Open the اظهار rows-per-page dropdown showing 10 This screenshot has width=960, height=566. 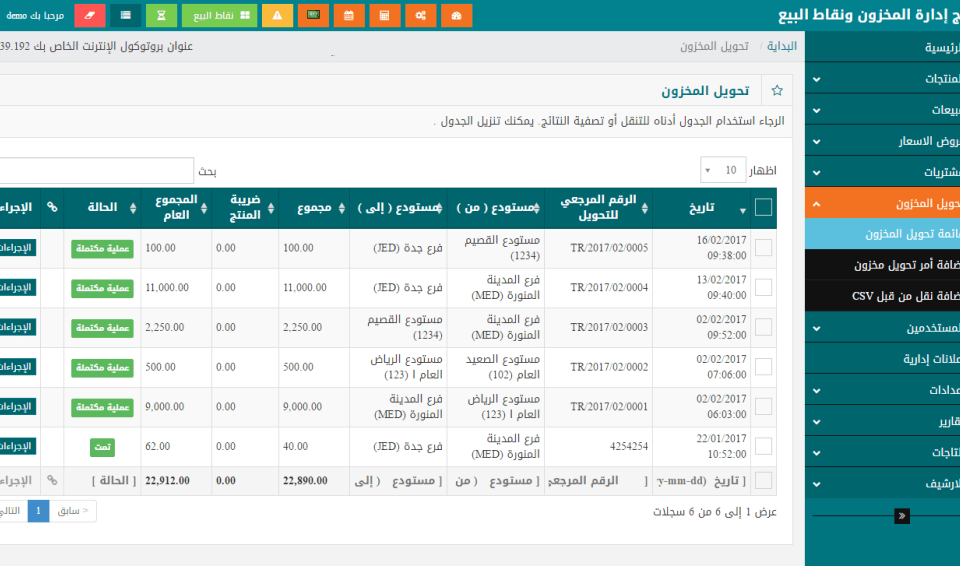click(722, 170)
